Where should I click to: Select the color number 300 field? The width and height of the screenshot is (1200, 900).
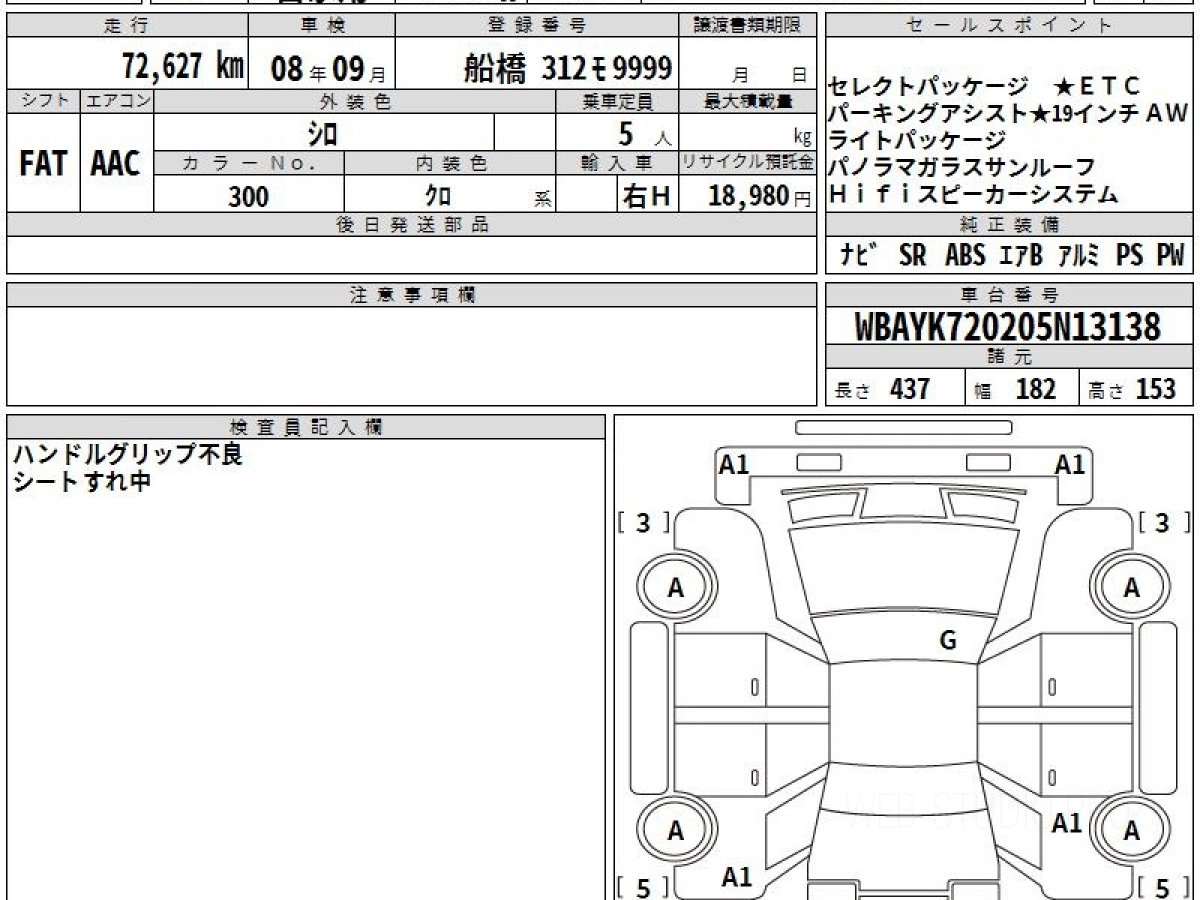click(248, 197)
